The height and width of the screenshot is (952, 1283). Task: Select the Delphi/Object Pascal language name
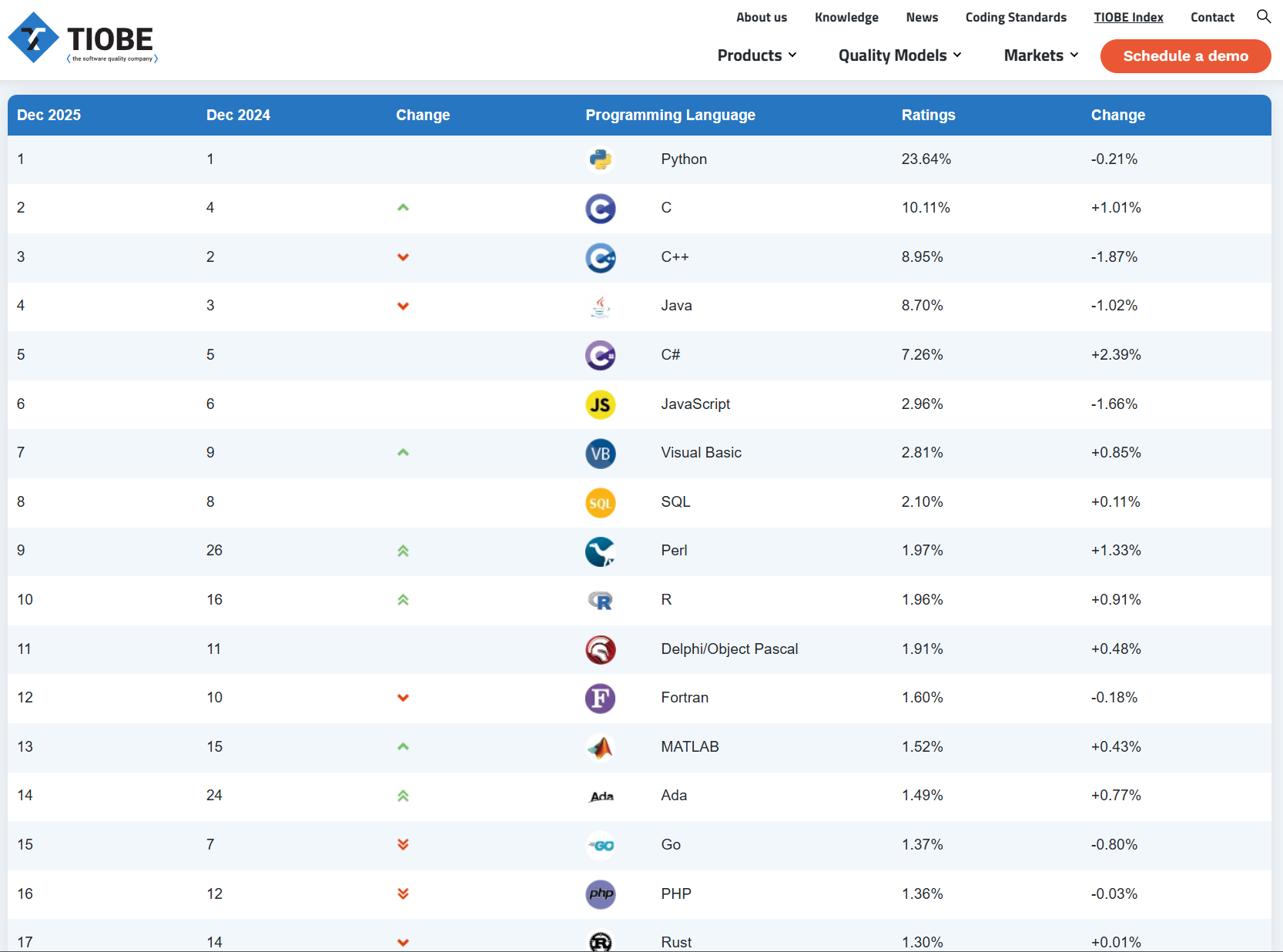tap(729, 649)
